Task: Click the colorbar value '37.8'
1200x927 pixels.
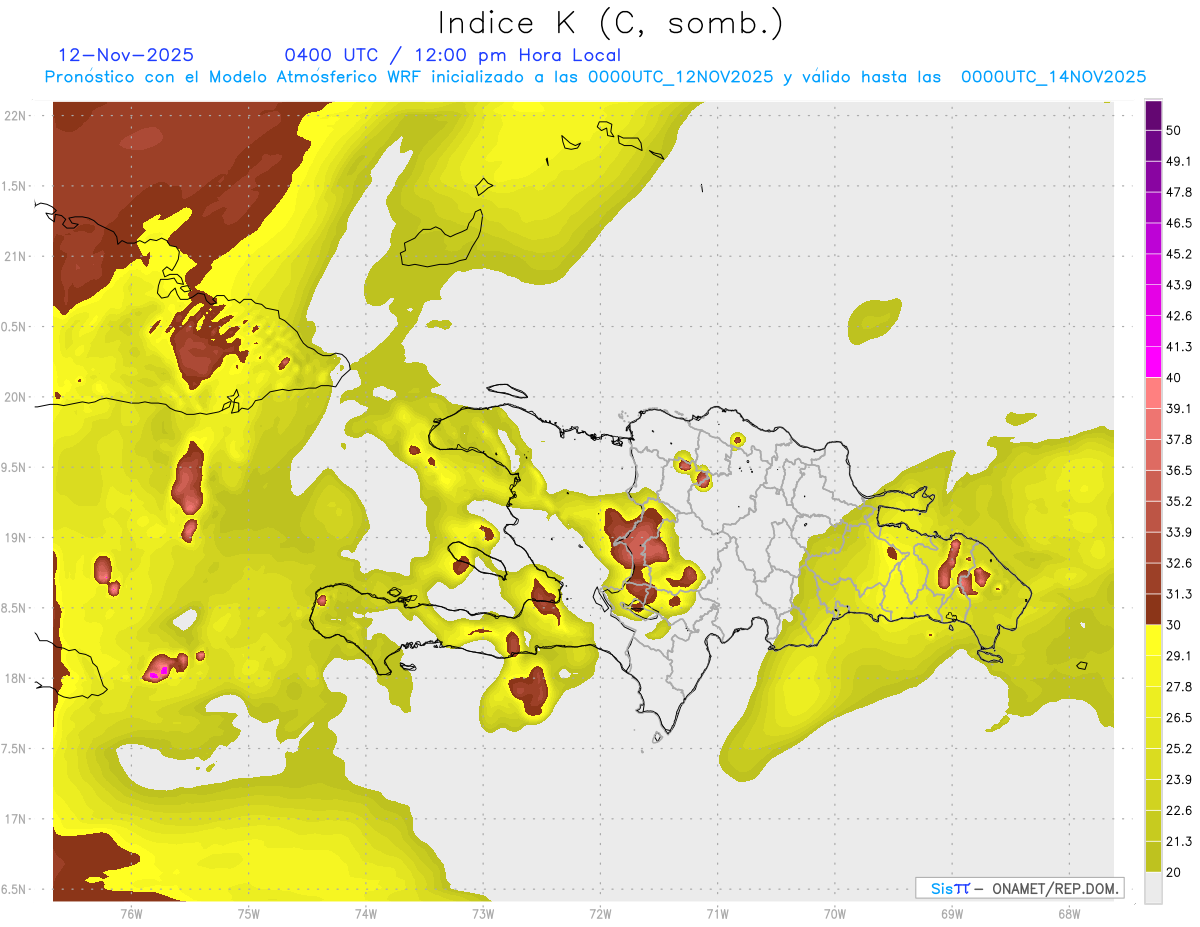Action: tap(1179, 439)
